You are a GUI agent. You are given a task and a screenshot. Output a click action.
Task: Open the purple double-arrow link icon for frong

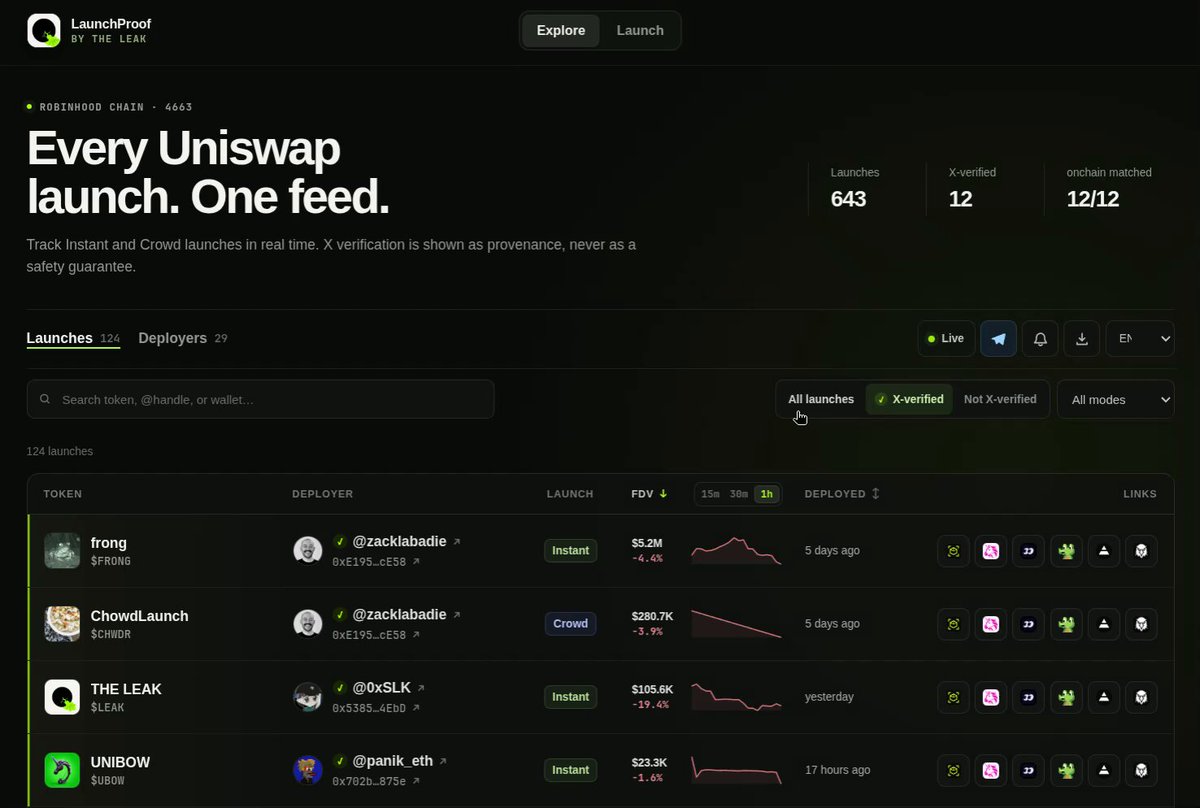(x=1028, y=551)
